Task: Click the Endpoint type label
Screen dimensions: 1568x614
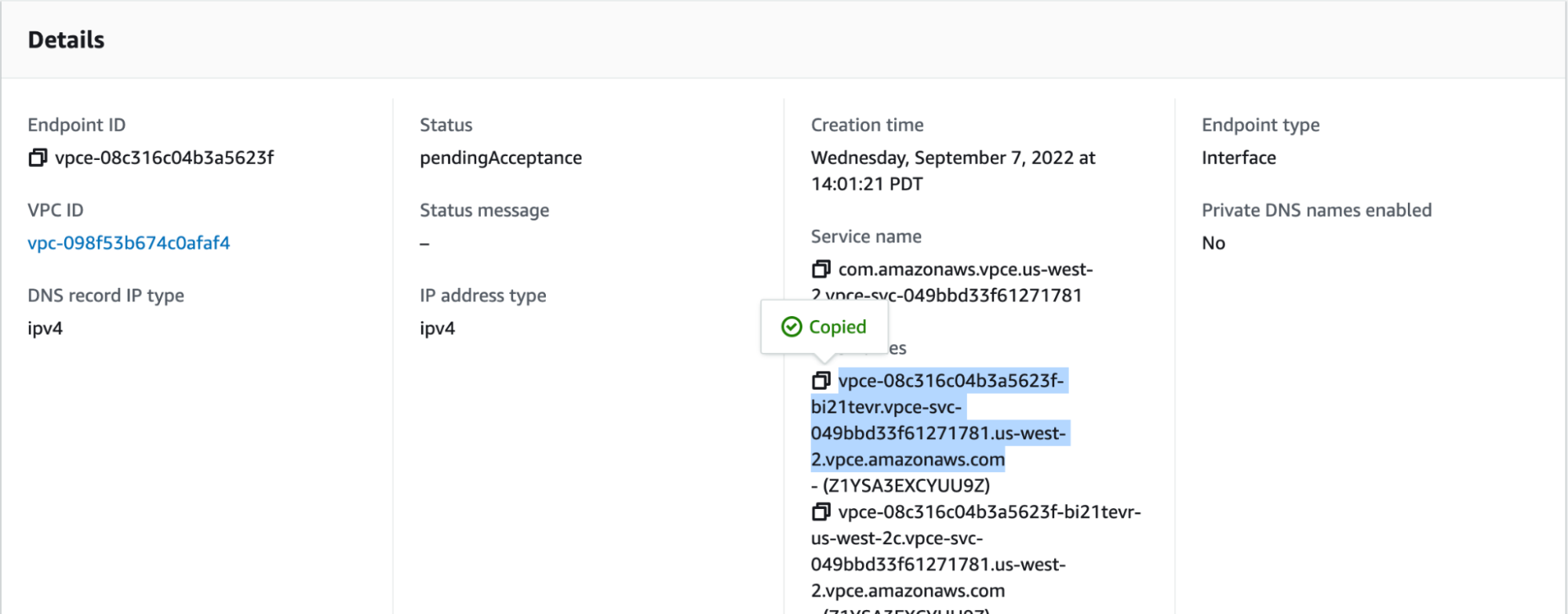Action: (1261, 125)
